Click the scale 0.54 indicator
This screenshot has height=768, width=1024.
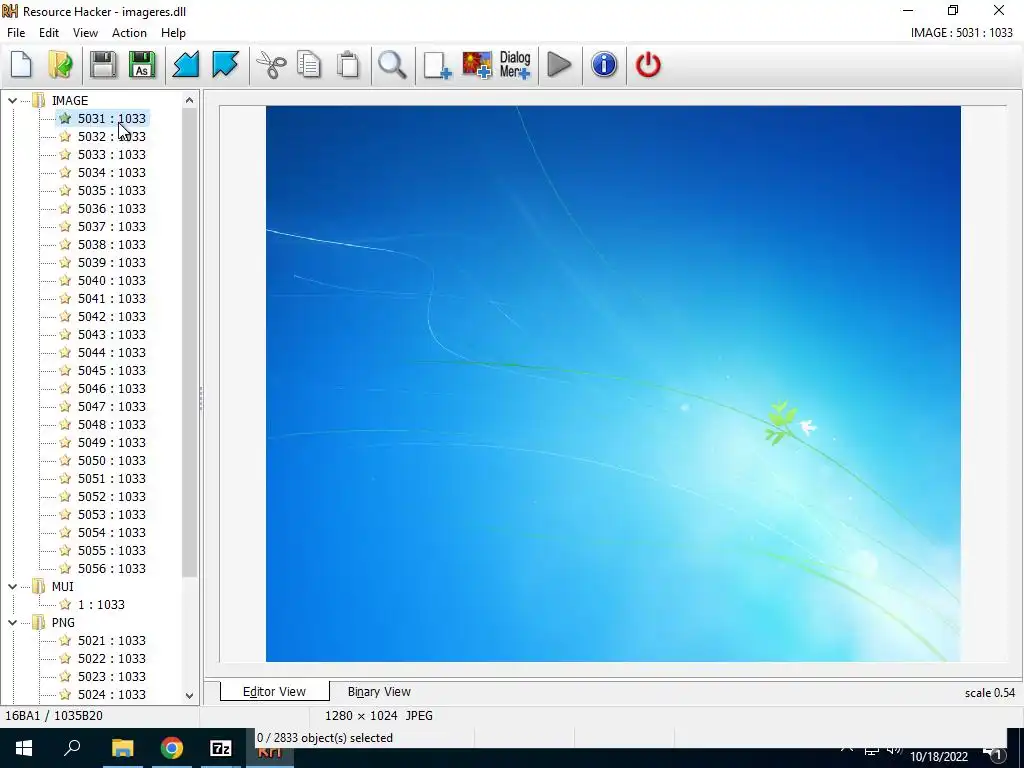989,693
